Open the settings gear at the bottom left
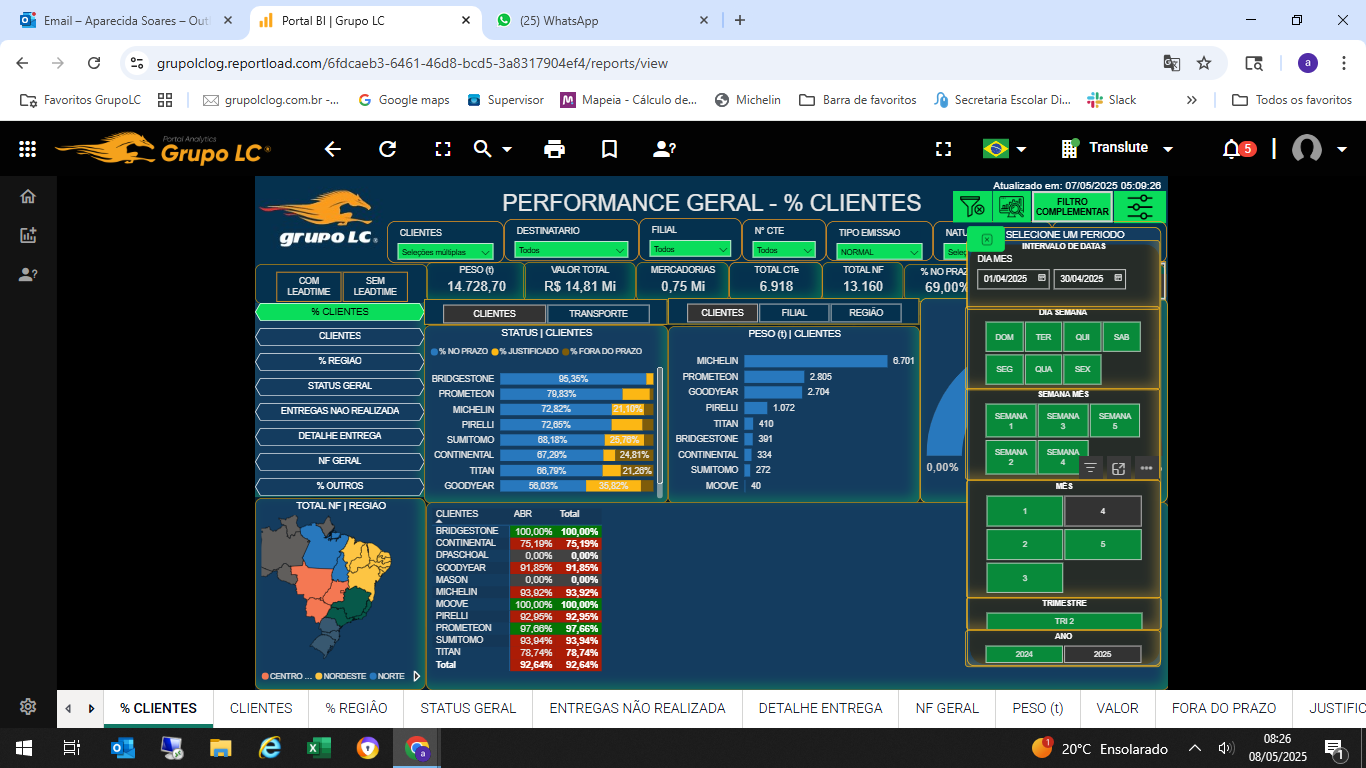 (x=28, y=707)
